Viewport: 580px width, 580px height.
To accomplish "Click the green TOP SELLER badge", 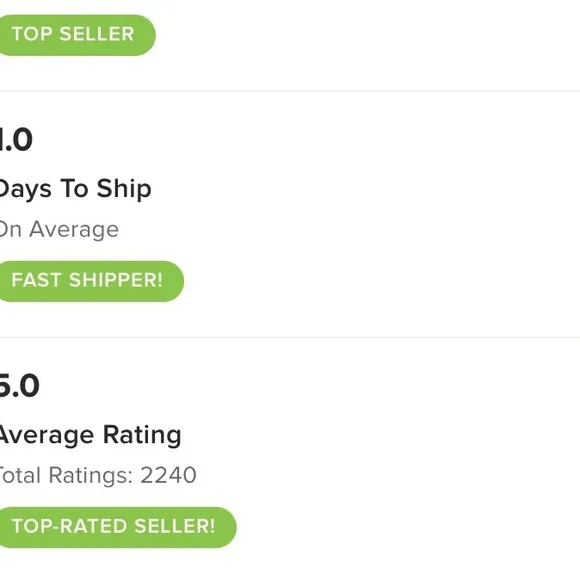I will pos(76,35).
